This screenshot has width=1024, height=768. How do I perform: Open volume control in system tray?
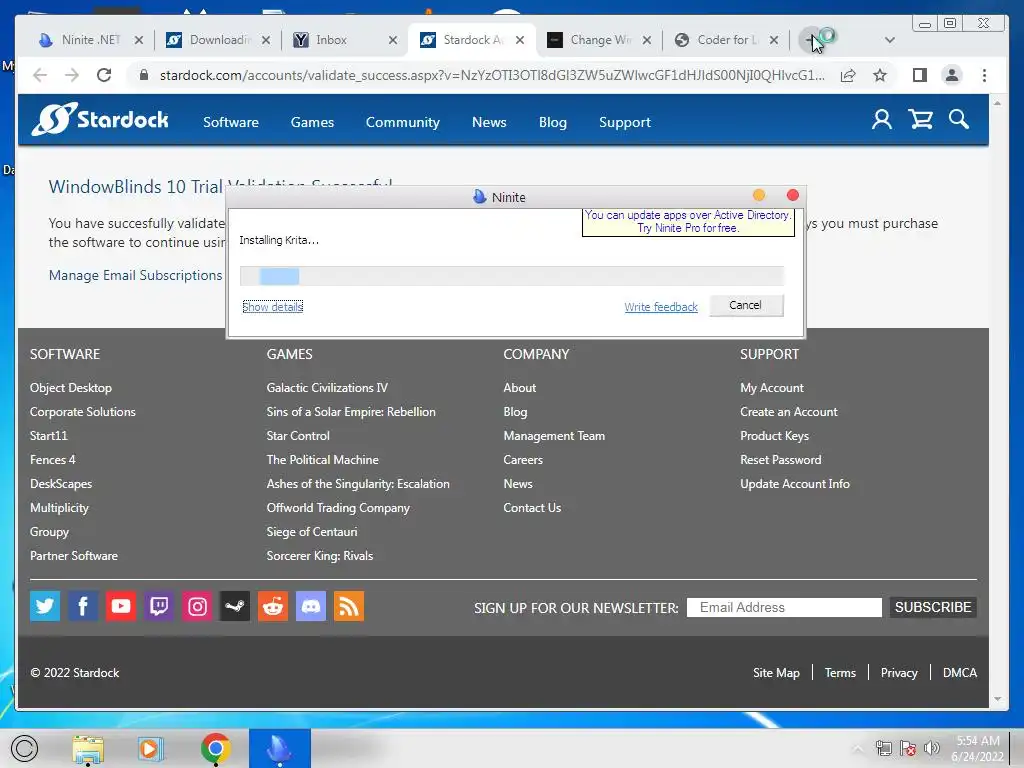[x=932, y=748]
